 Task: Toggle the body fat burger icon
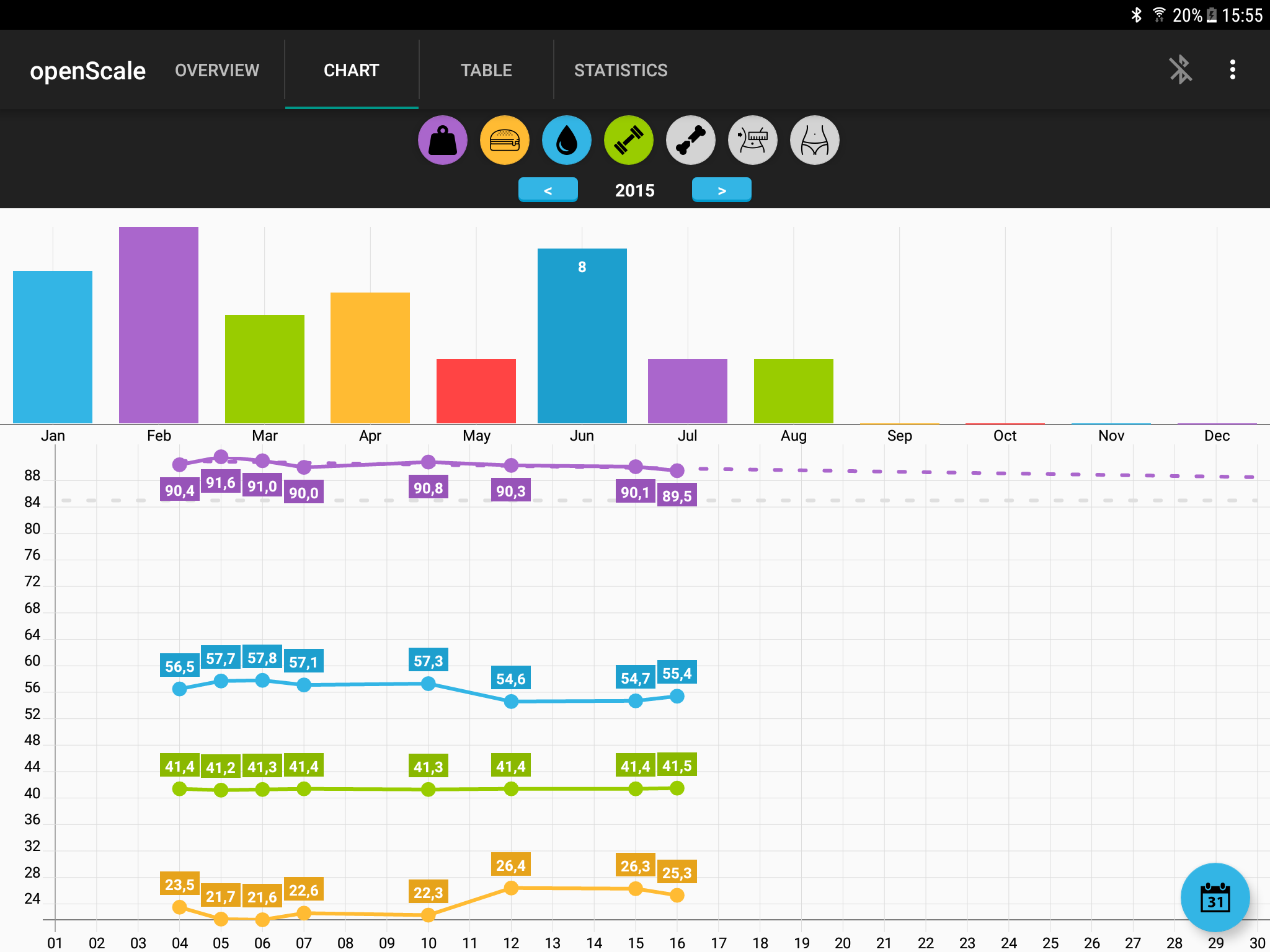(x=504, y=140)
